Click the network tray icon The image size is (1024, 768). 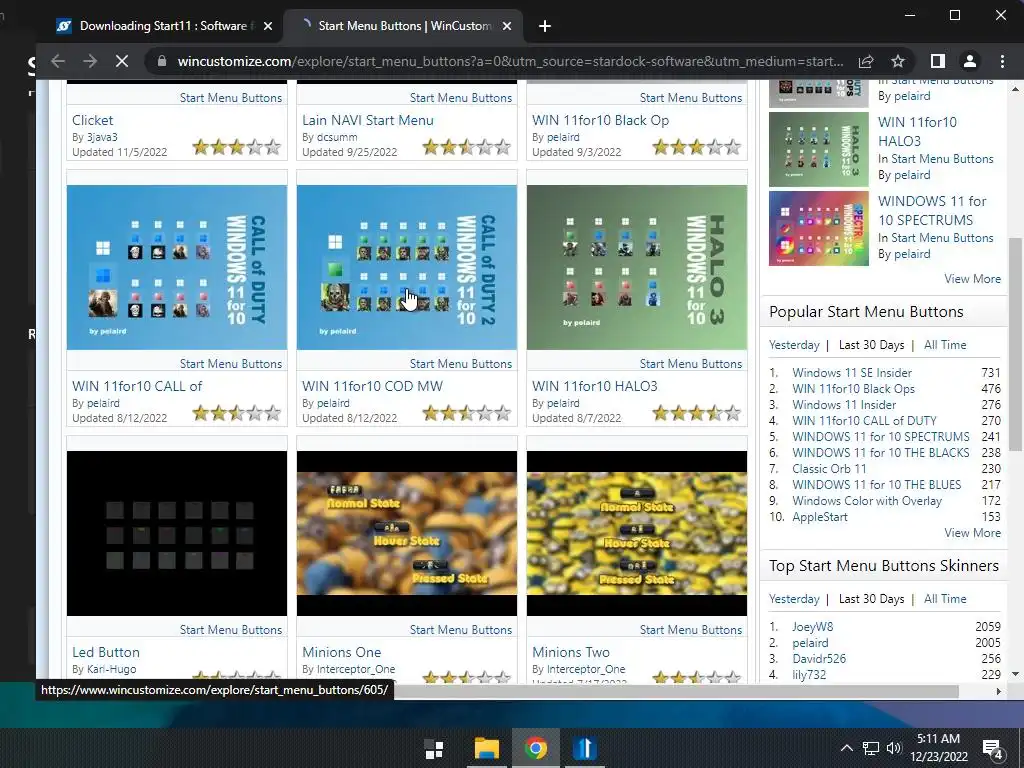tap(871, 748)
